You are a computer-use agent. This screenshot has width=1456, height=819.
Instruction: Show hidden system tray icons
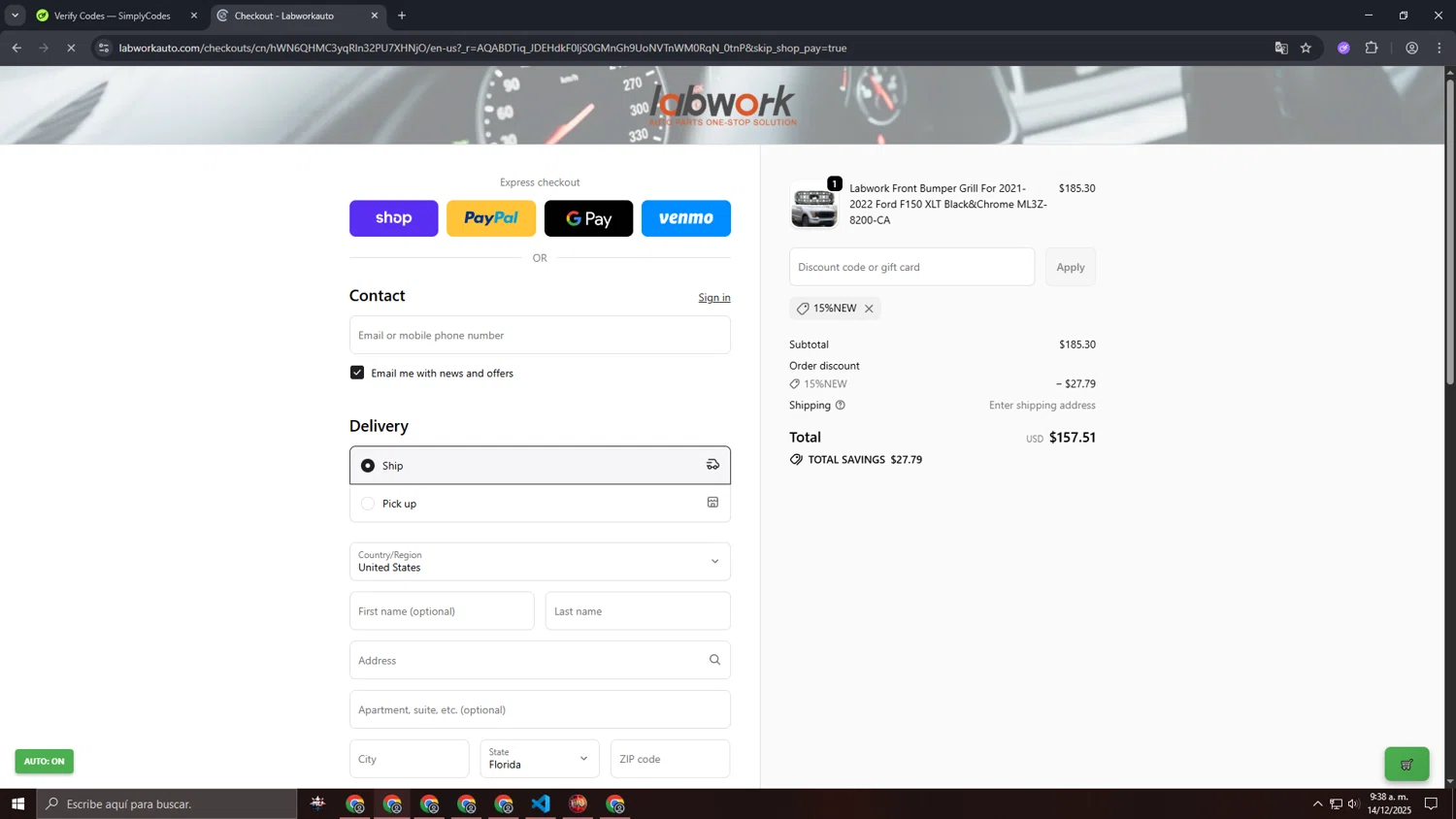click(1317, 803)
